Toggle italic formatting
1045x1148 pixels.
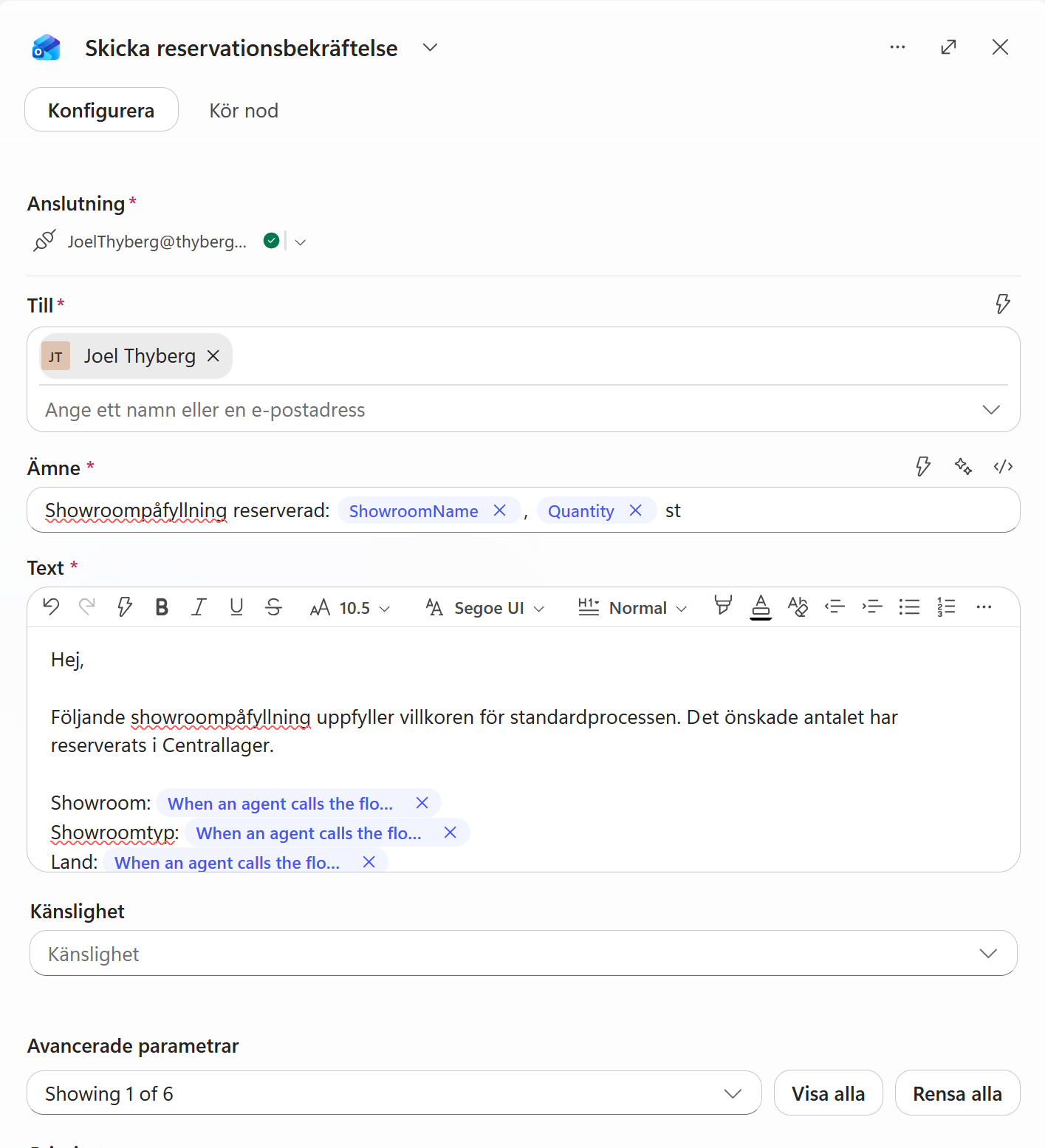[x=199, y=607]
